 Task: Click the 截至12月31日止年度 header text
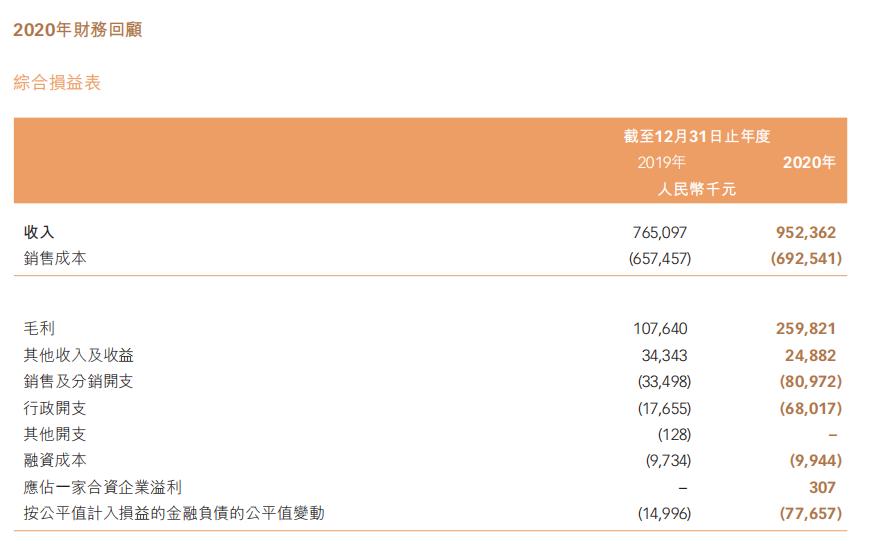[696, 136]
